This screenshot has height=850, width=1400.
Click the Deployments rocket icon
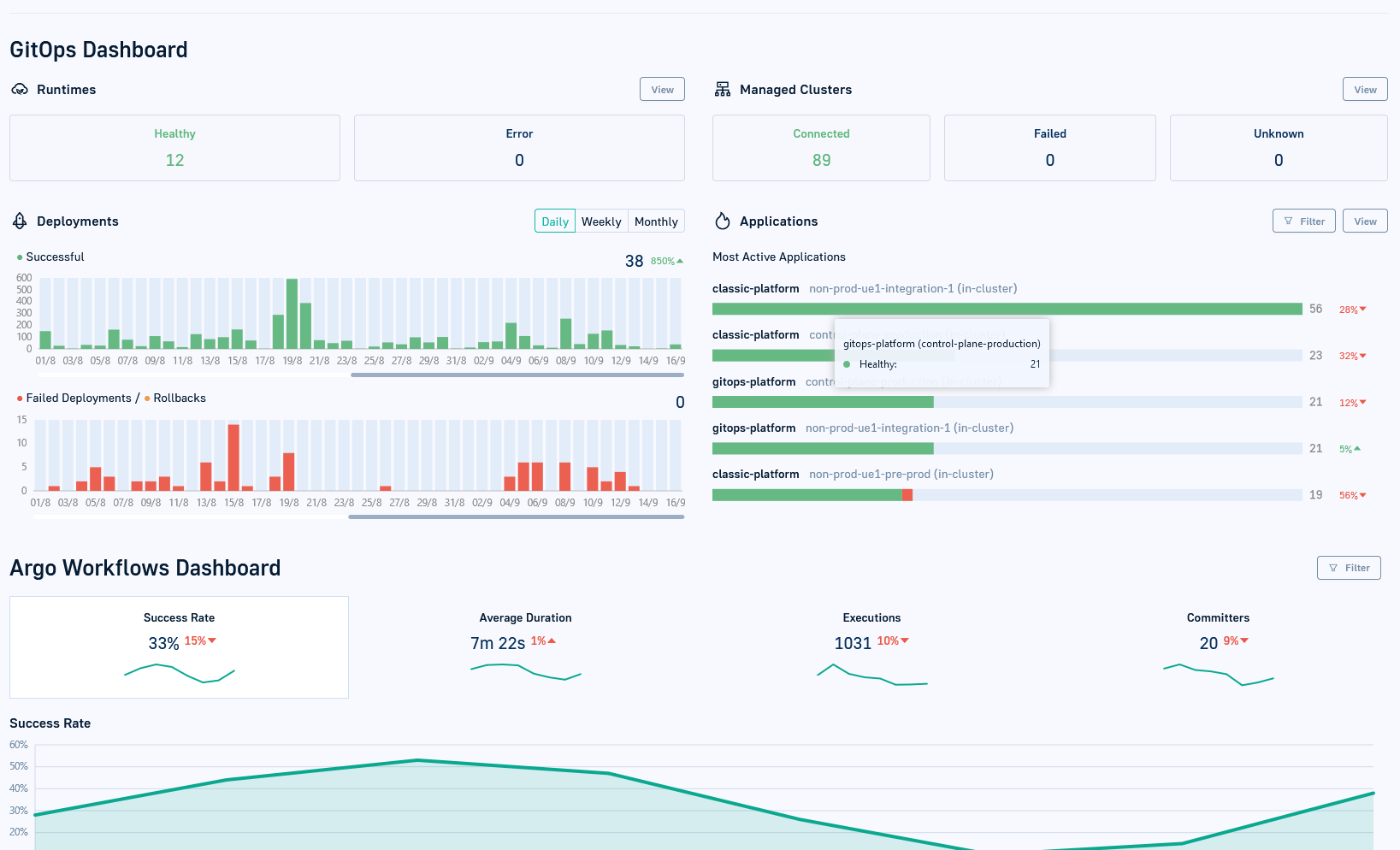[19, 221]
